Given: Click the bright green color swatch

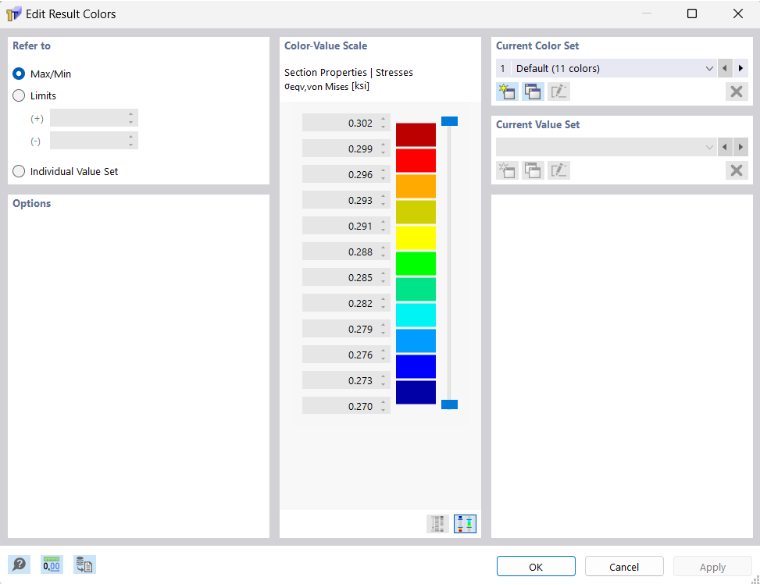Looking at the screenshot, I should pyautogui.click(x=416, y=263).
